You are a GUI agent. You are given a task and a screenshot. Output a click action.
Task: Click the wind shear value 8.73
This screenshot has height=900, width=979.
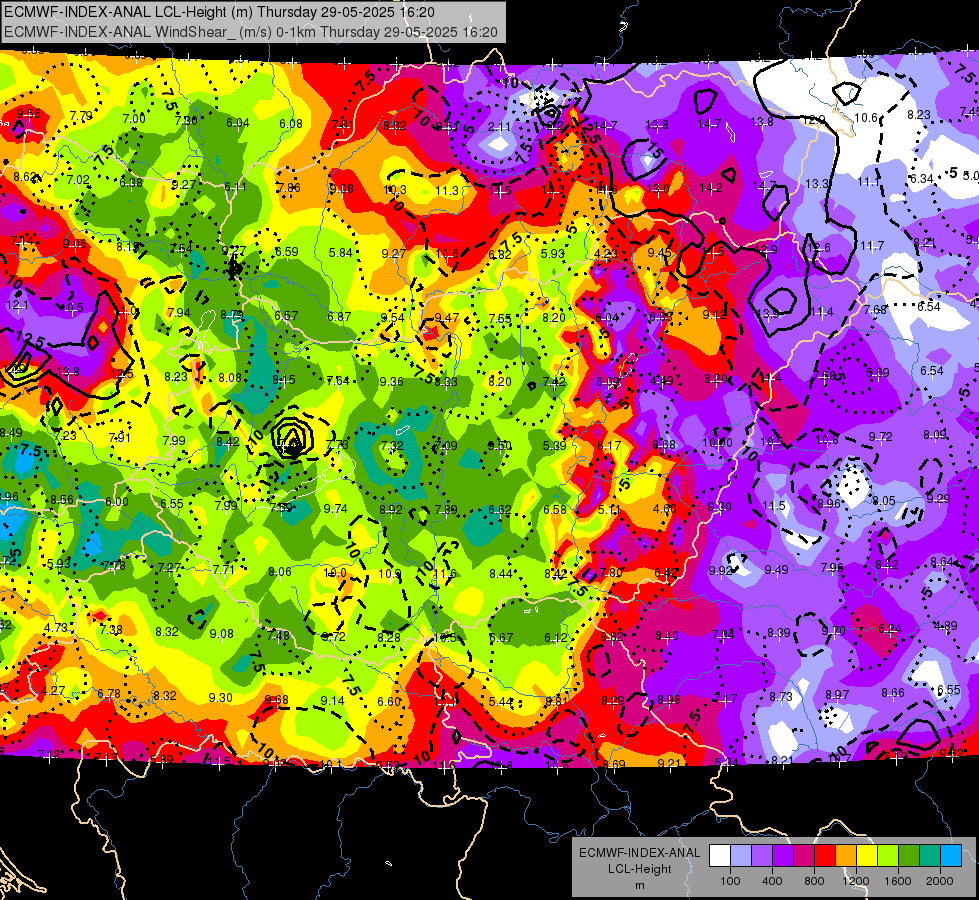[780, 696]
